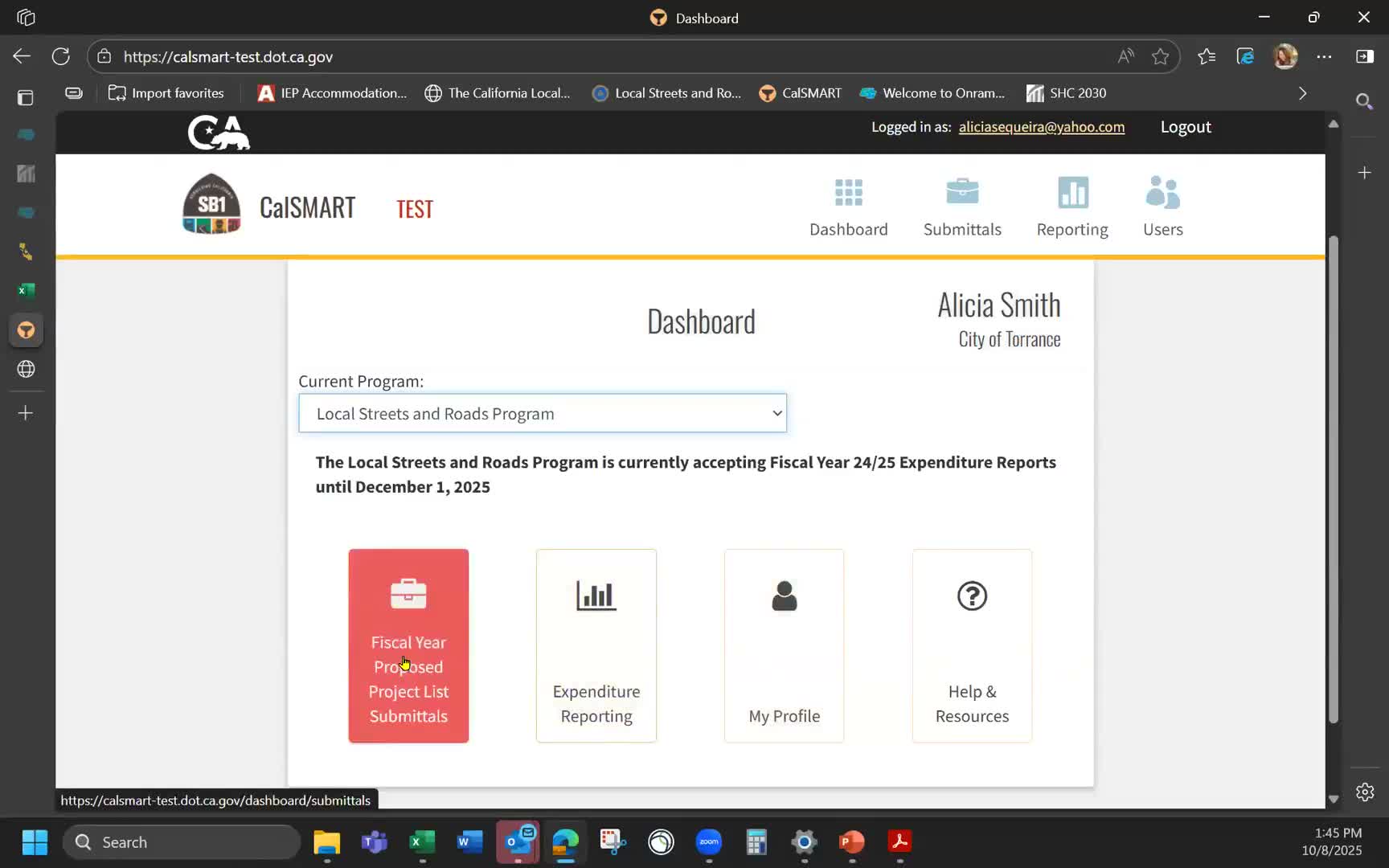This screenshot has height=868, width=1389.
Task: Open the Users icon in header
Action: point(1162,193)
